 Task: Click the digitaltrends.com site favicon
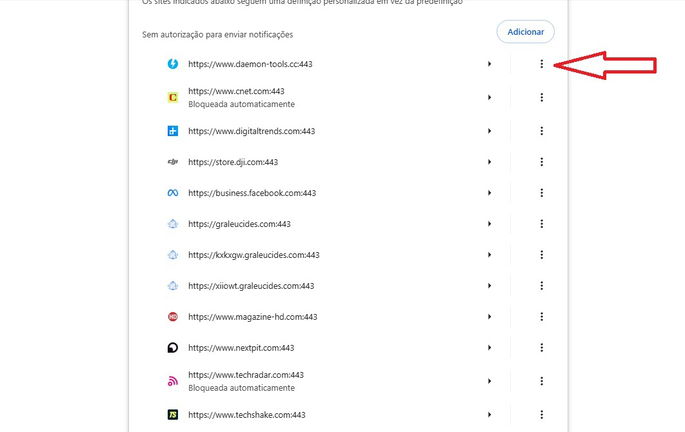(173, 130)
